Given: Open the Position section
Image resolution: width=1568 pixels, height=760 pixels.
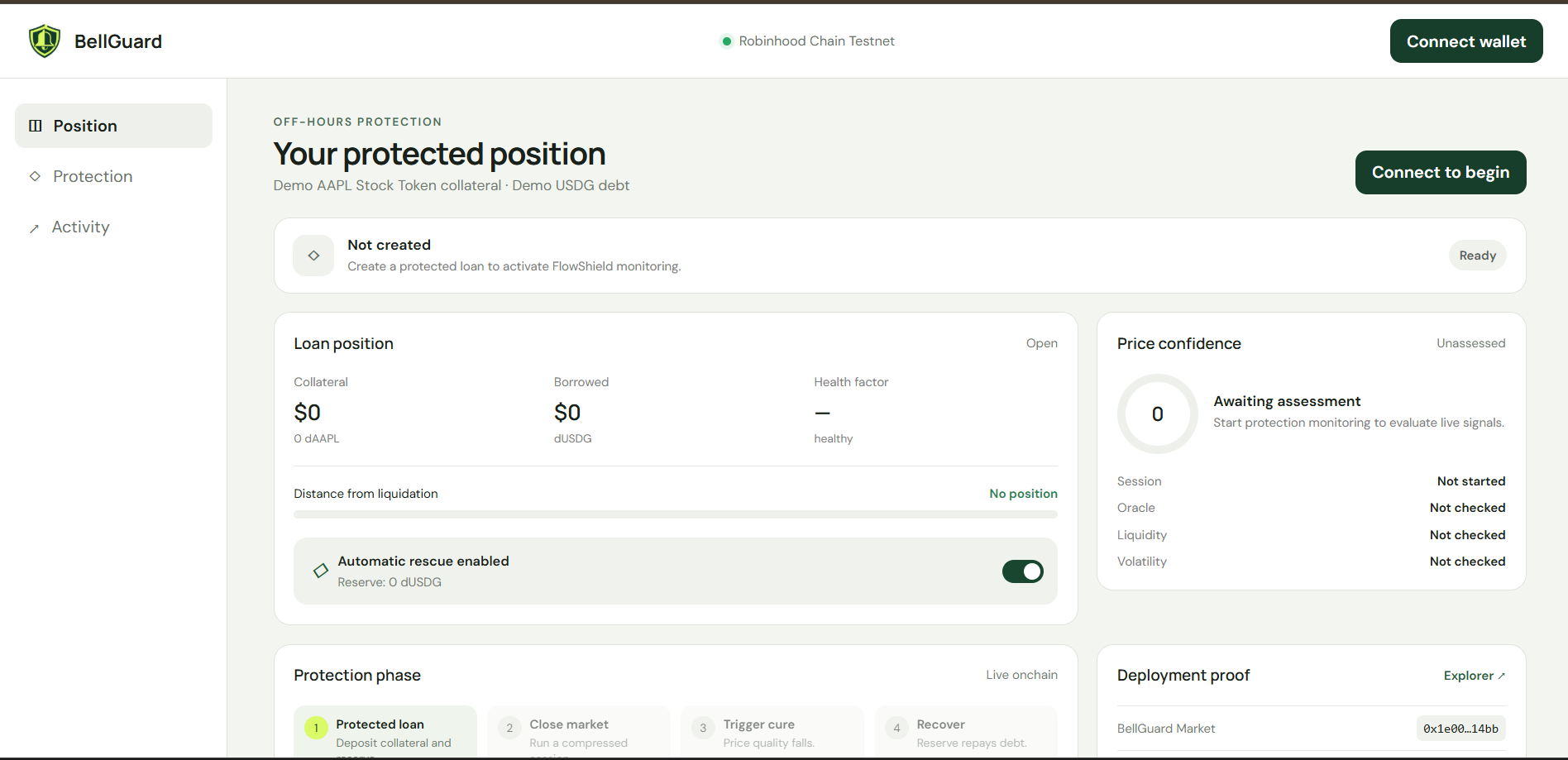Looking at the screenshot, I should tap(113, 126).
